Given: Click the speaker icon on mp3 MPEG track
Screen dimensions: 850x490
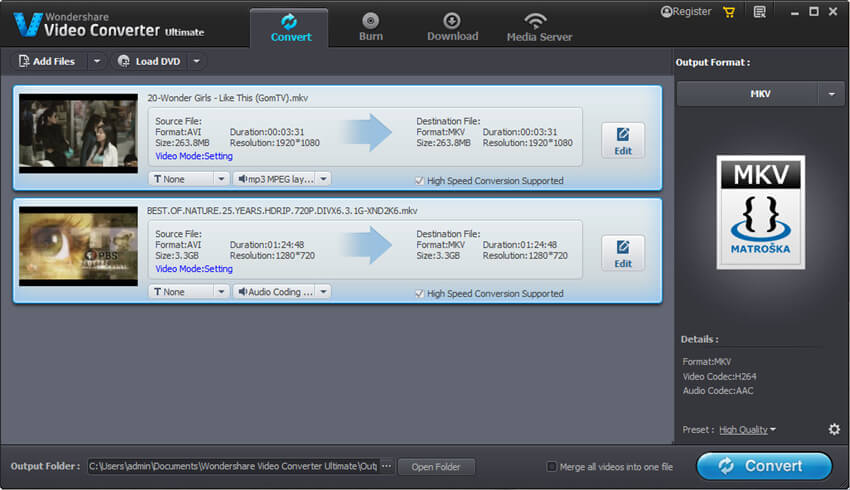Looking at the screenshot, I should point(242,179).
